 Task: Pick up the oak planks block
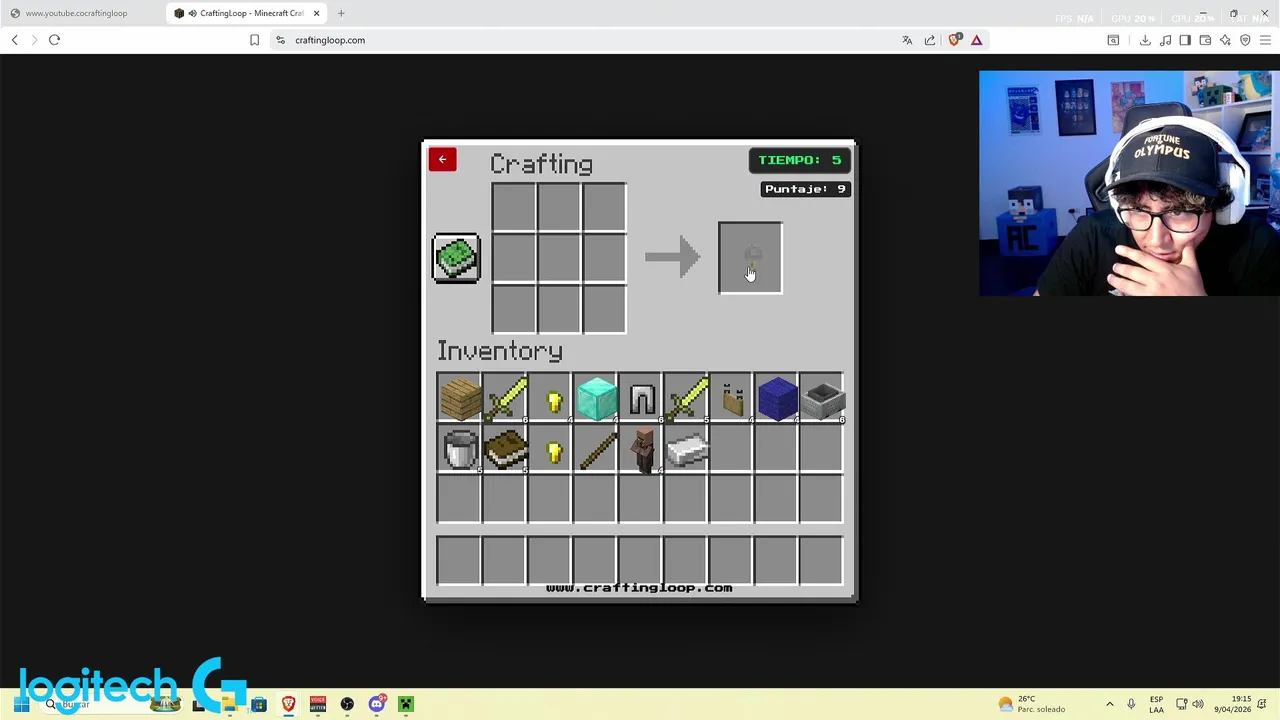(x=459, y=400)
